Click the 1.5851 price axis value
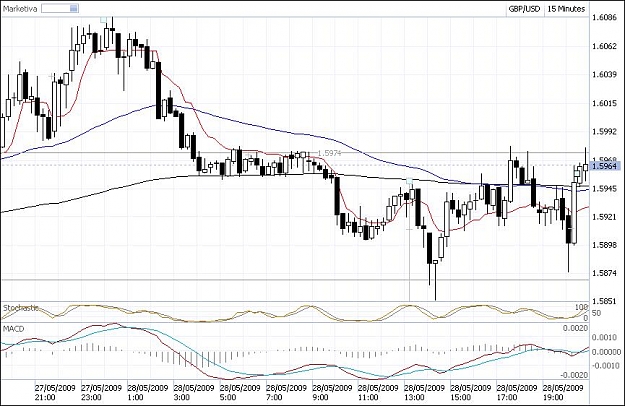The image size is (625, 406). point(604,301)
